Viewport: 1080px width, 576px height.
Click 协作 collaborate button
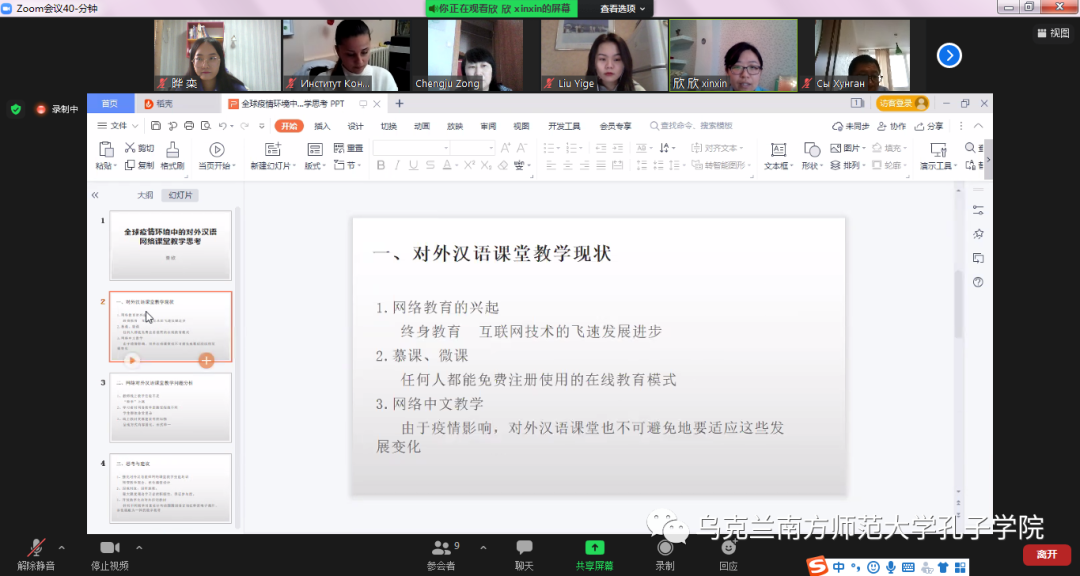(x=891, y=126)
